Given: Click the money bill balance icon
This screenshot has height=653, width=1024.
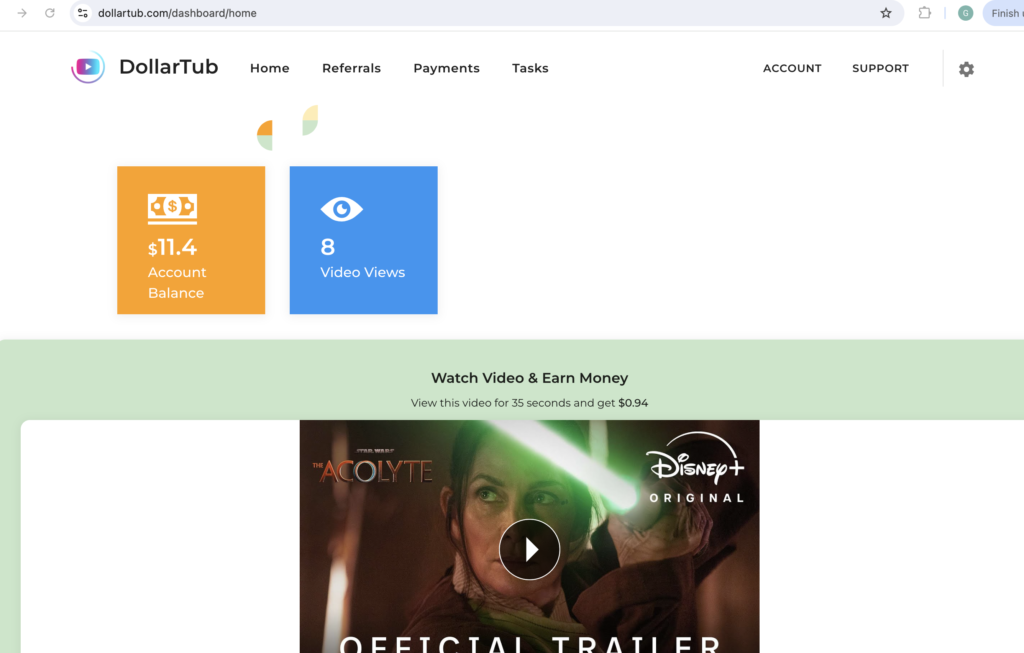Looking at the screenshot, I should [x=172, y=209].
